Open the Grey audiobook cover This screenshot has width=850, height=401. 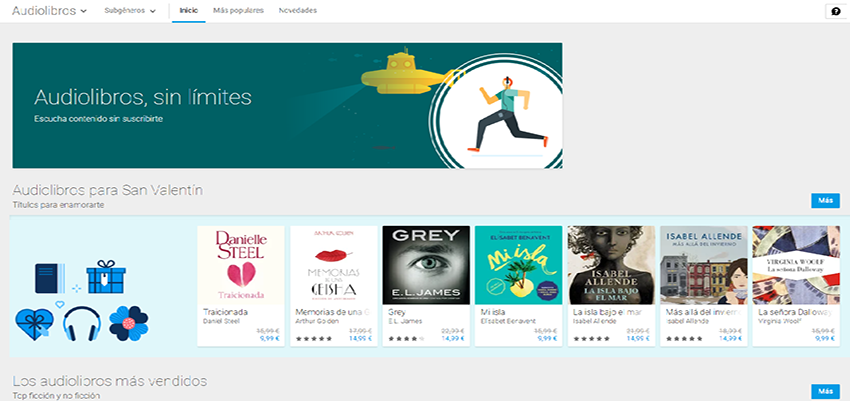[x=425, y=265]
